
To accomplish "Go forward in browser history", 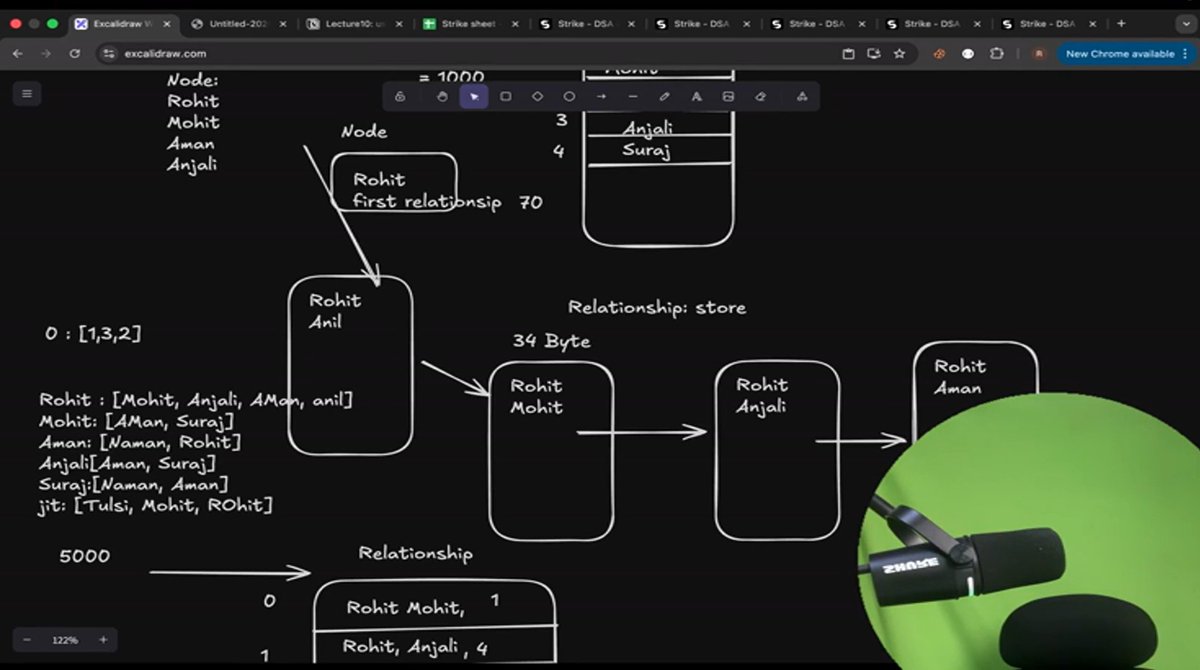I will [46, 54].
